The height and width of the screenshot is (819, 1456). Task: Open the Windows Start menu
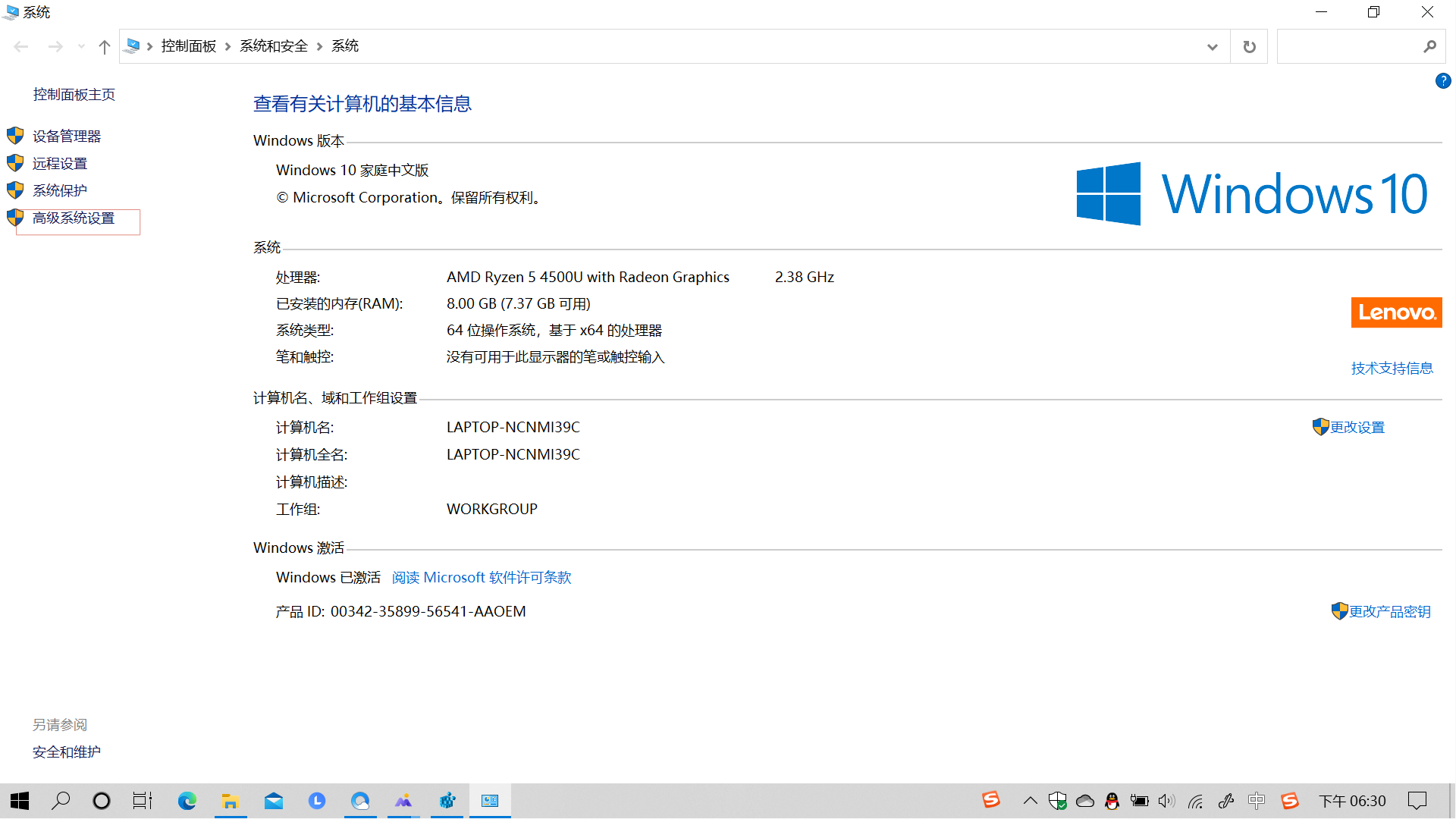pyautogui.click(x=20, y=801)
